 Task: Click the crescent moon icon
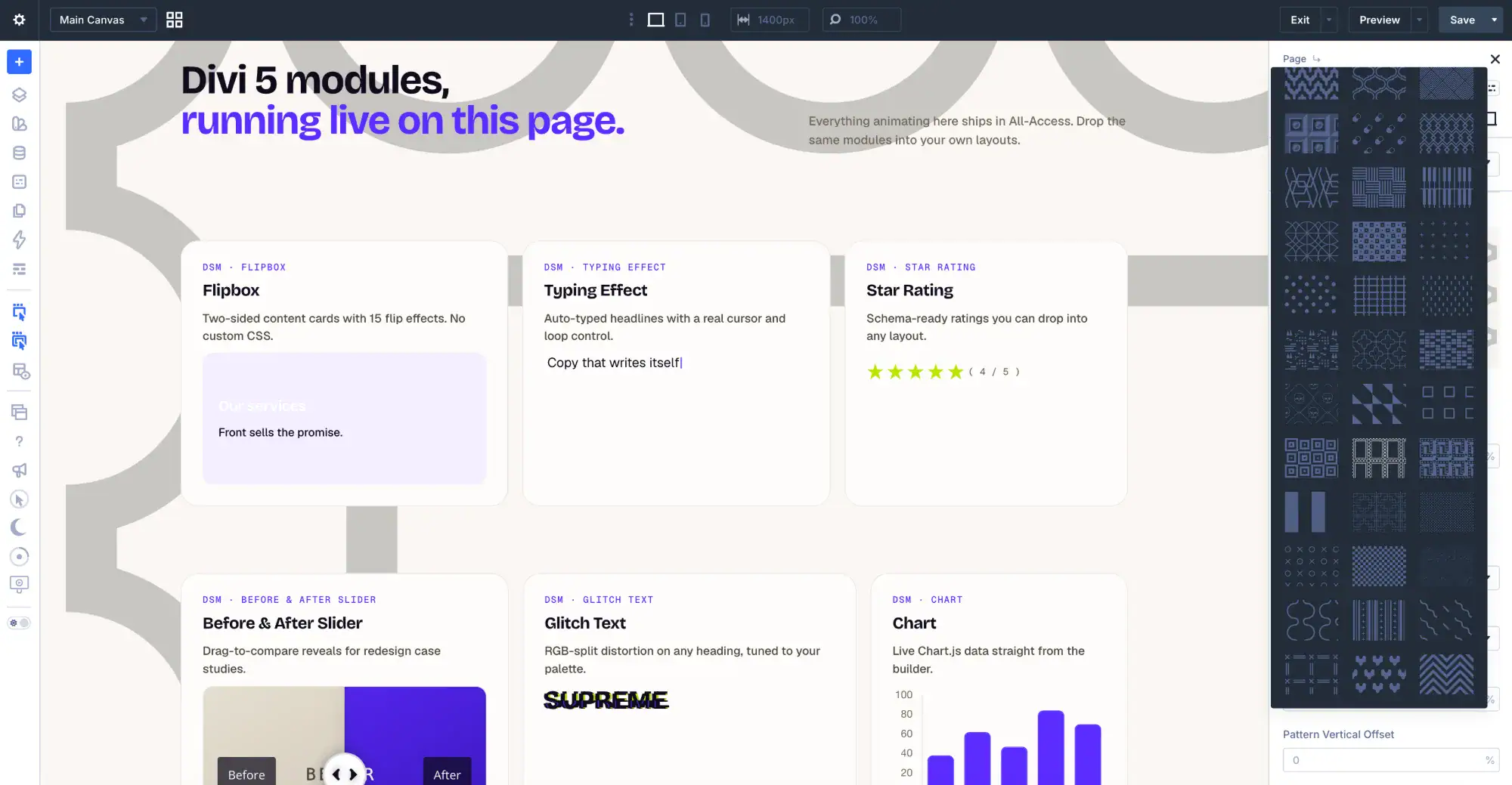point(20,527)
